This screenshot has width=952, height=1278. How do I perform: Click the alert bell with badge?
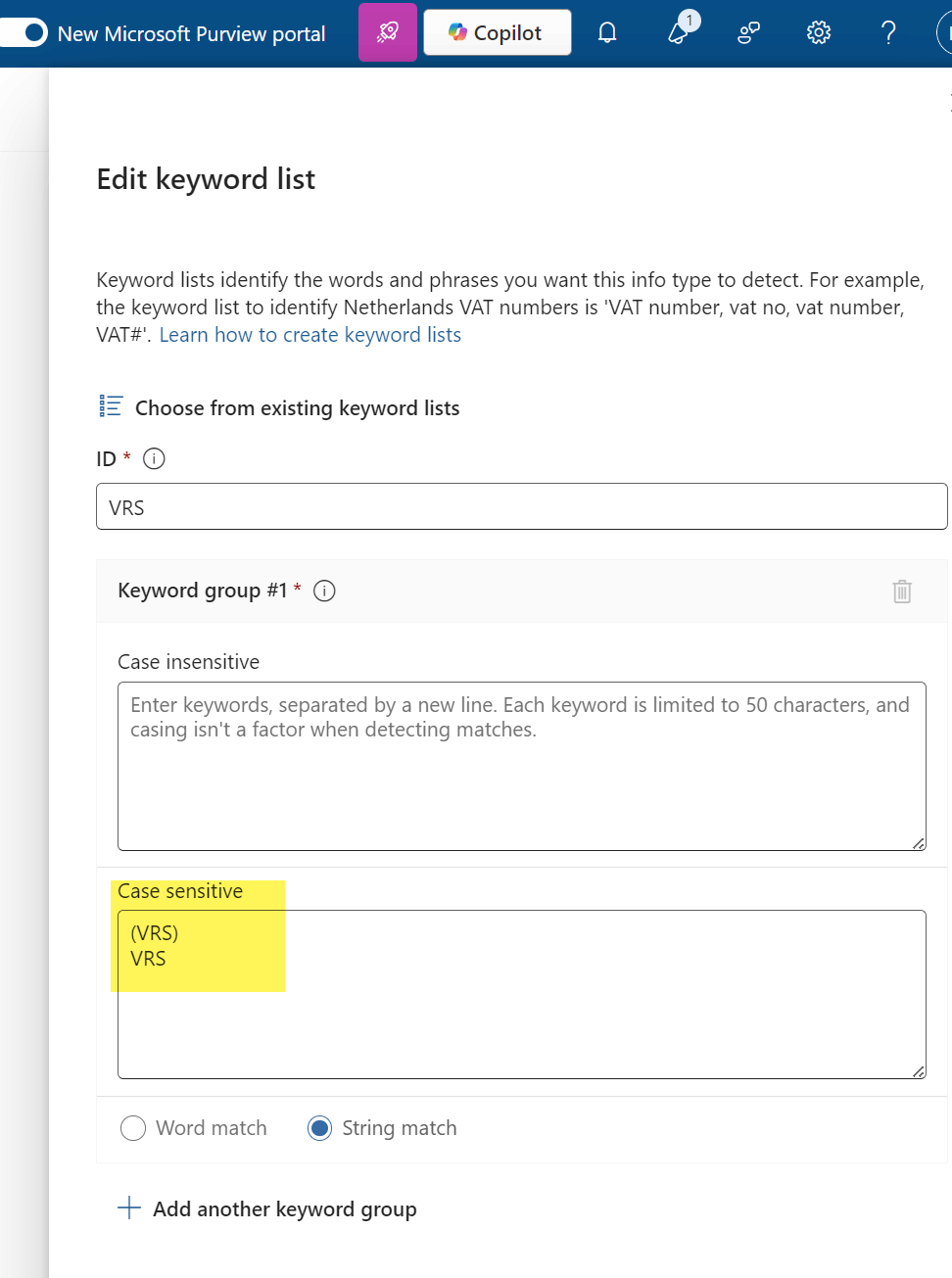tap(679, 32)
